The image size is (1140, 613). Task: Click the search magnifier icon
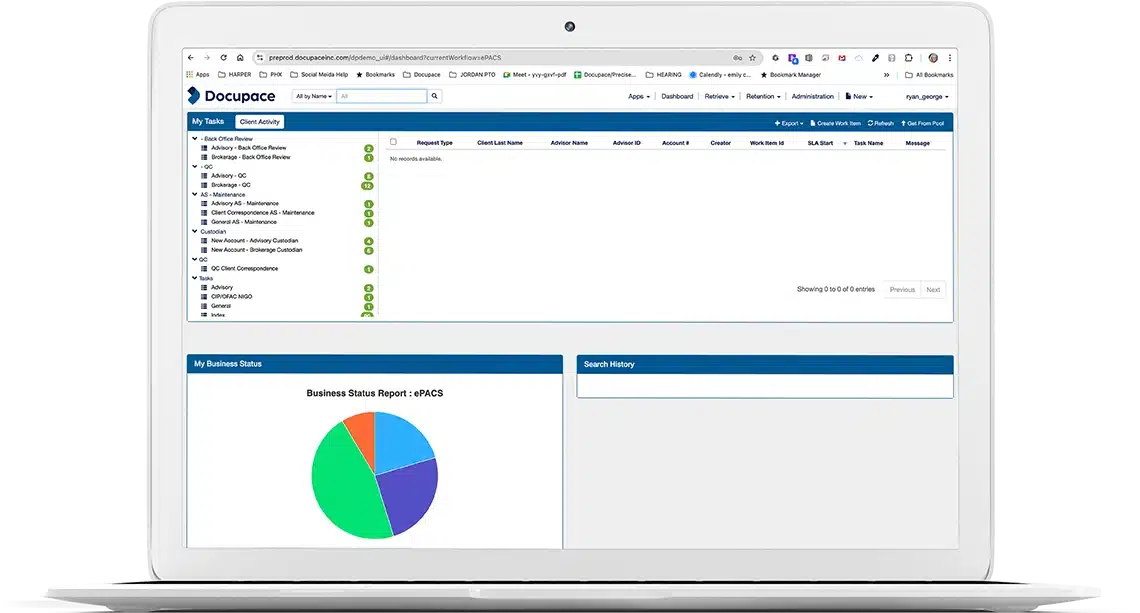point(436,95)
